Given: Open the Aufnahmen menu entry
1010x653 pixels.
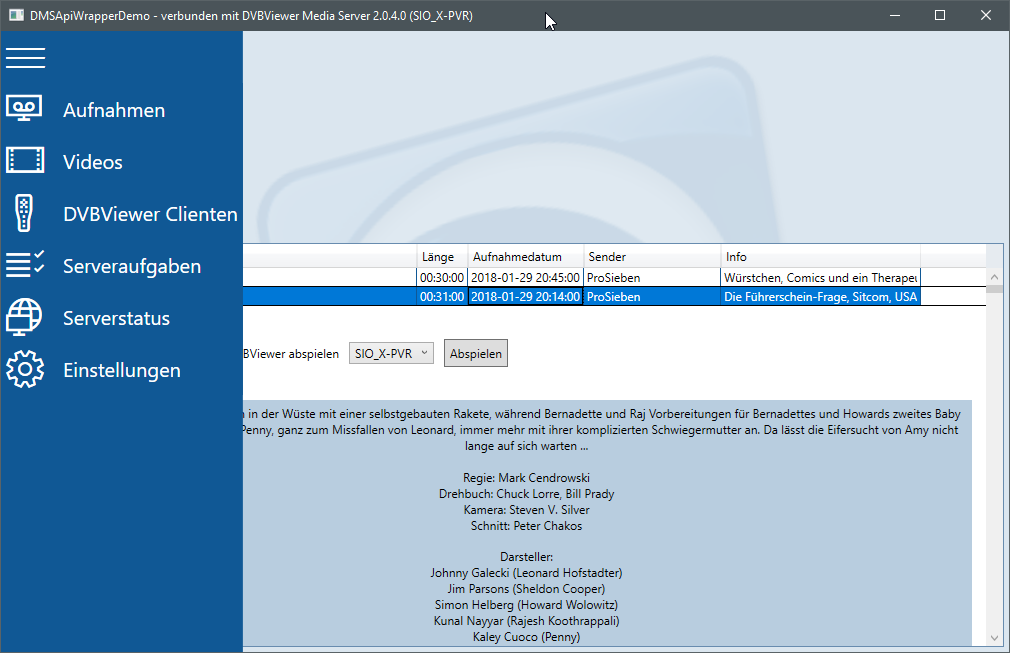Looking at the screenshot, I should [114, 110].
